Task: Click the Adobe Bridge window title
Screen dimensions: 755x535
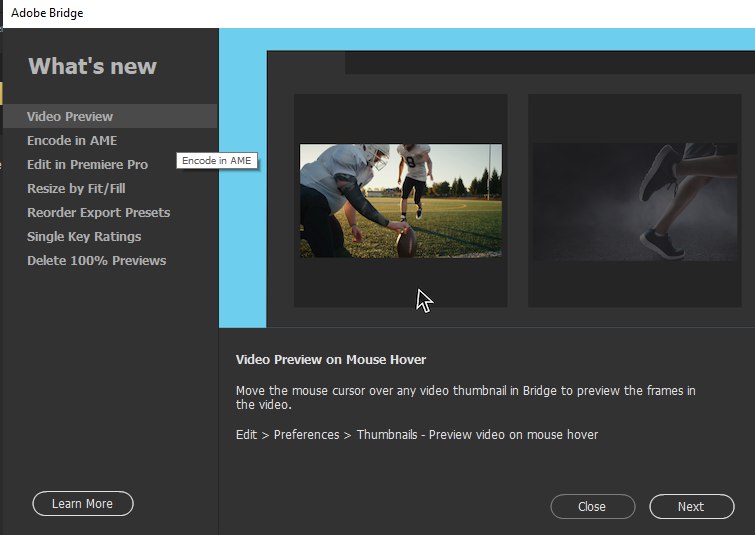Action: click(47, 13)
